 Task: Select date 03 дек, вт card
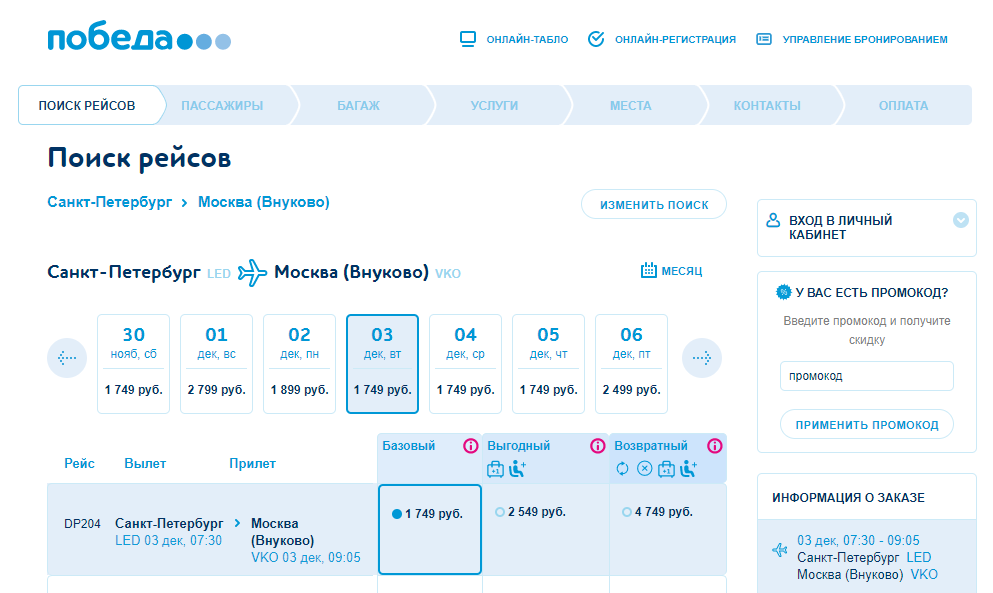[x=383, y=364]
